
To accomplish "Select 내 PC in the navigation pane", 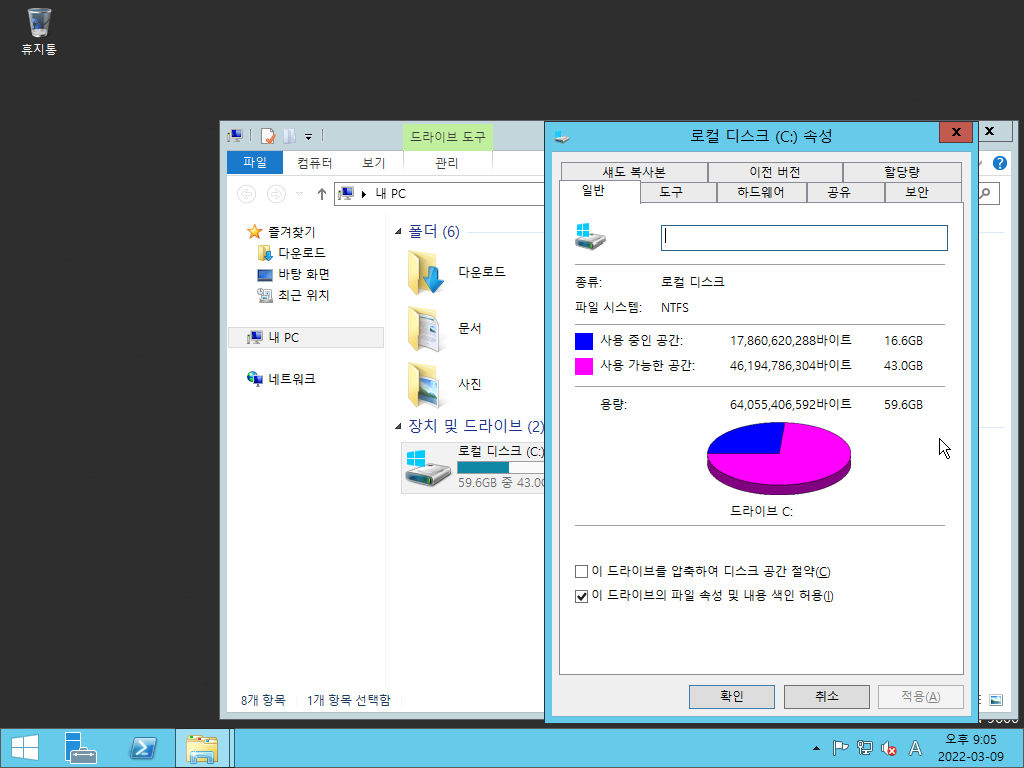I will click(306, 338).
